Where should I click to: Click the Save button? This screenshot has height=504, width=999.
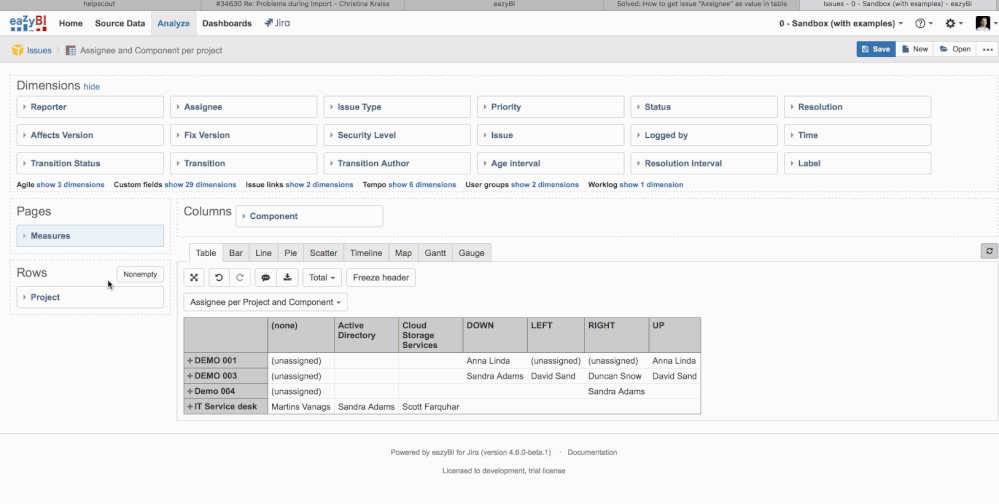876,49
